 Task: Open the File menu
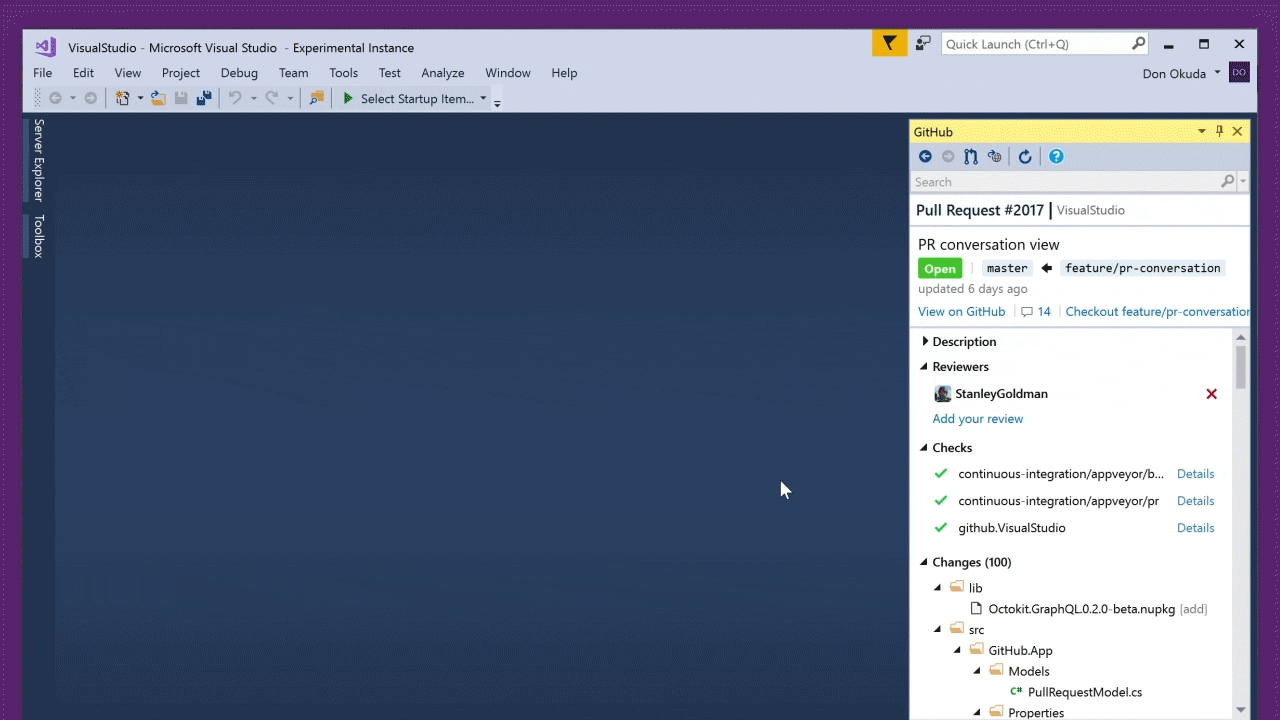pos(42,73)
